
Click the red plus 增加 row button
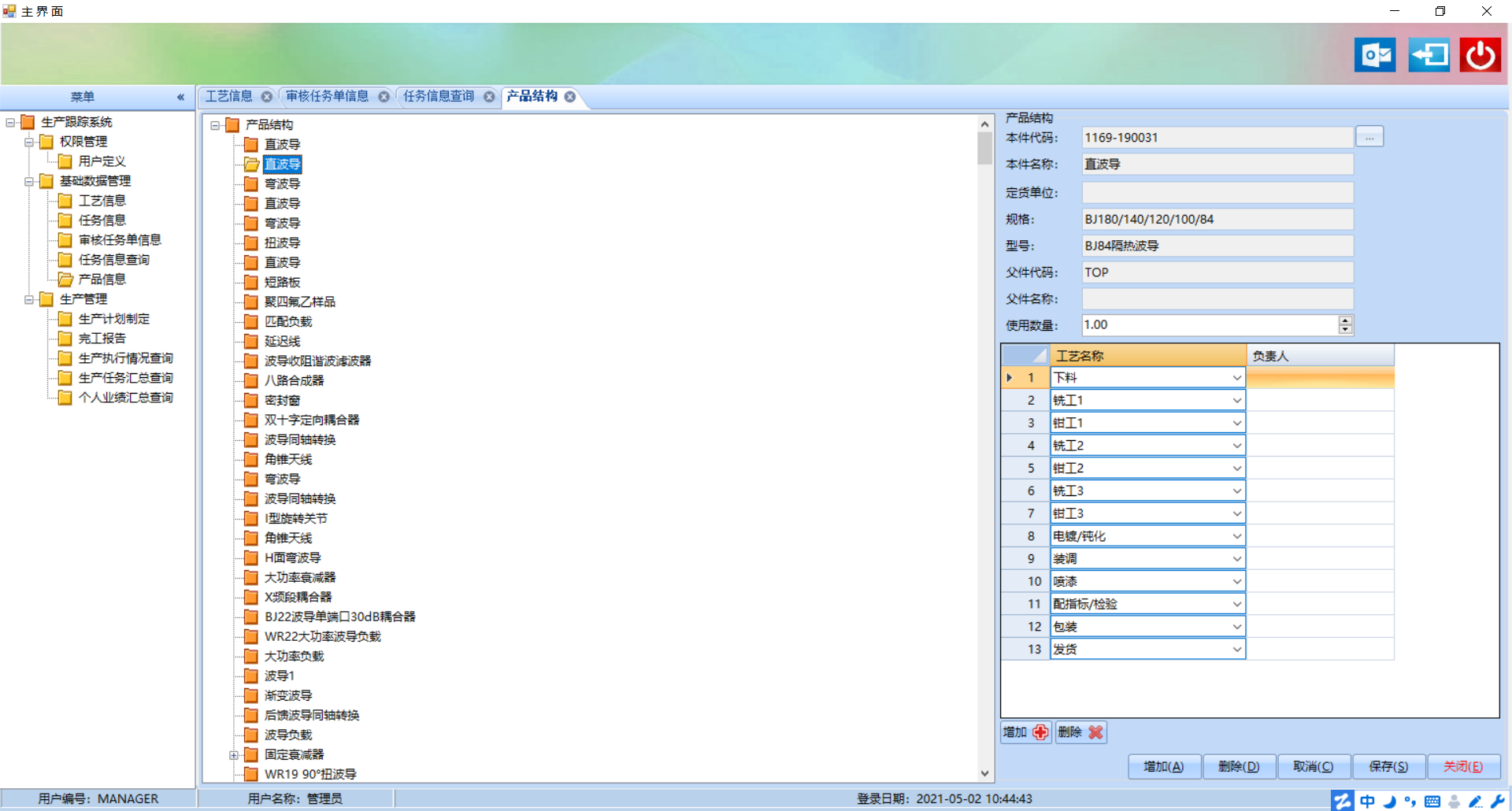[1026, 732]
